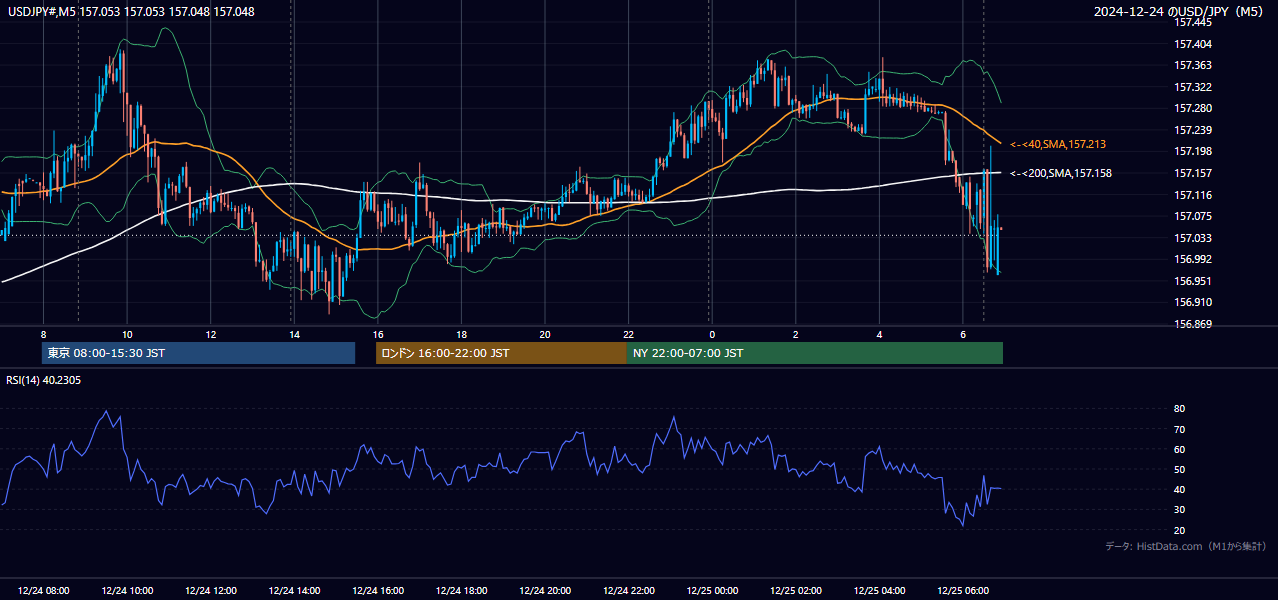This screenshot has width=1278, height=600.
Task: Click the 12/25 04:00 date label
Action: (879, 591)
